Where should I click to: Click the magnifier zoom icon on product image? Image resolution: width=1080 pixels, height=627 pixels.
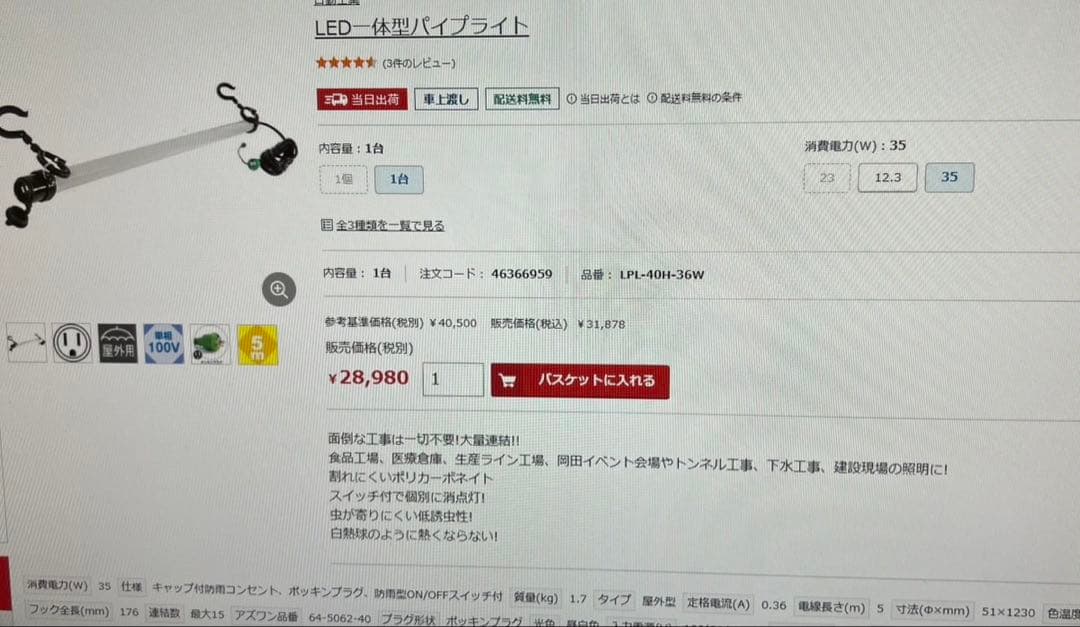(279, 289)
